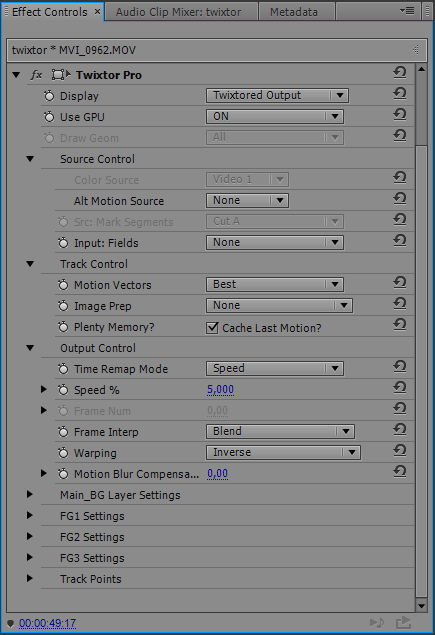Uncheck the Cache Last Motion checkbox
The height and width of the screenshot is (635, 435).
coord(212,328)
